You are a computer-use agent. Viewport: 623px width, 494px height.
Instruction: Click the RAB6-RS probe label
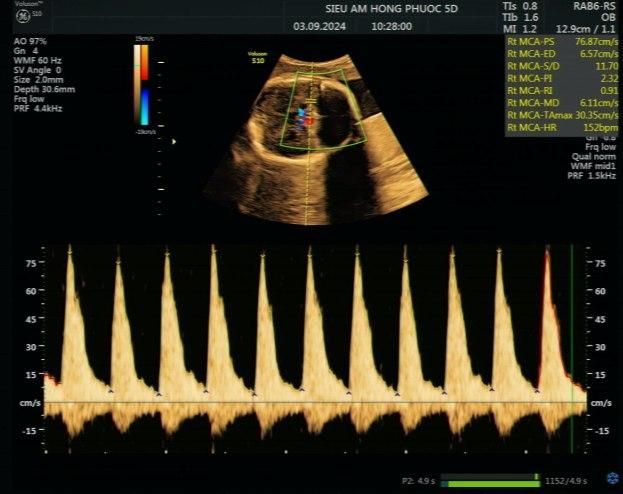[594, 6]
